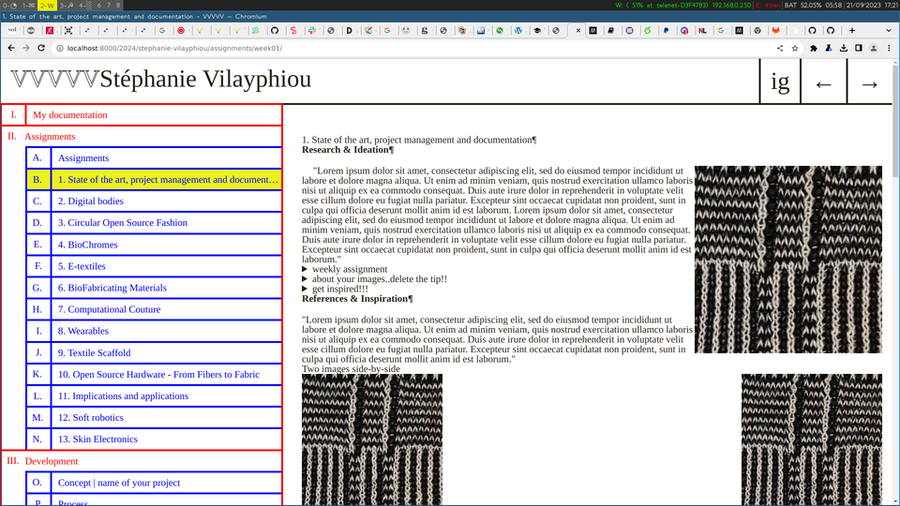Switch to the GitLab fox tab

coord(776,30)
